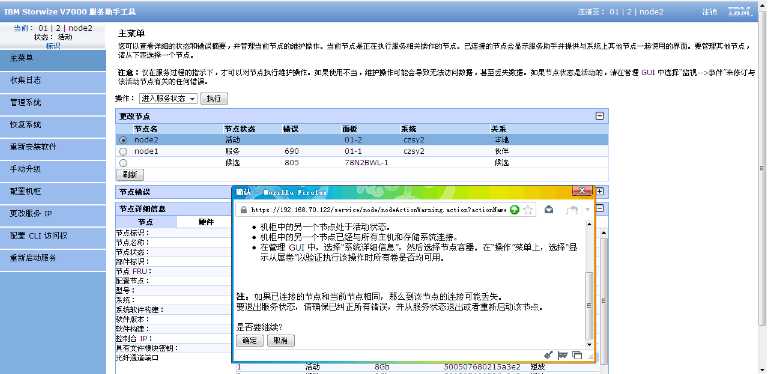Screen dimensions: 768x374
Task: Collapse the 节点详细信息 panel
Action: tap(600, 209)
